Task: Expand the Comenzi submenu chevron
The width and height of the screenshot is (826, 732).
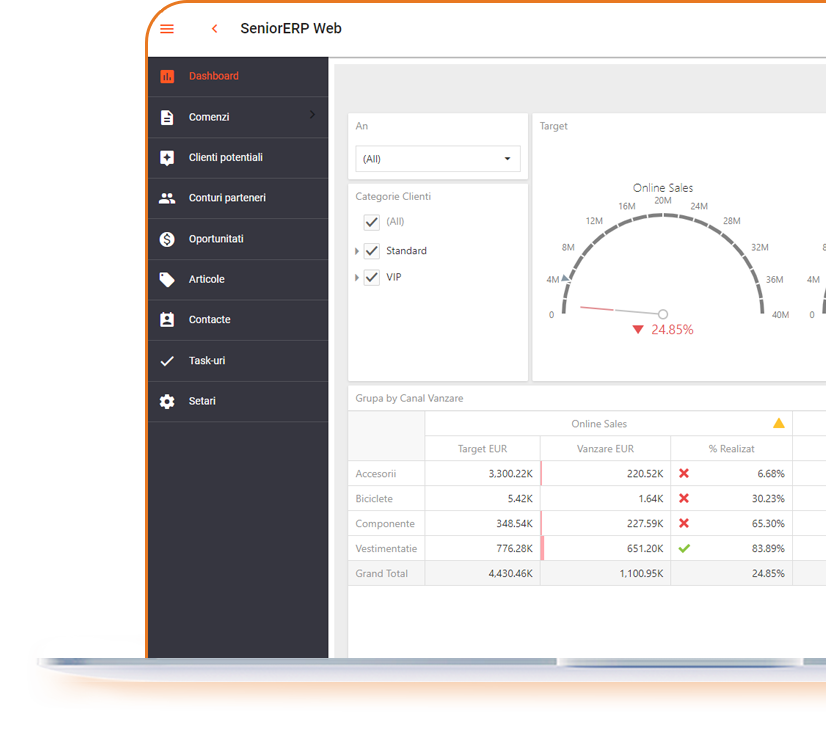Action: coord(312,116)
